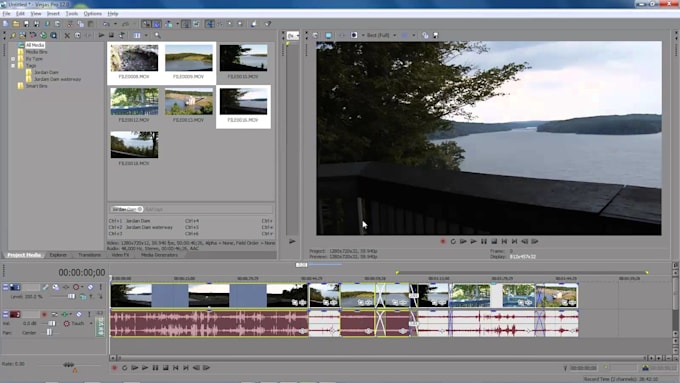Toggle Automatic Crossfades in main toolbar
The height and width of the screenshot is (383, 680).
click(x=157, y=24)
